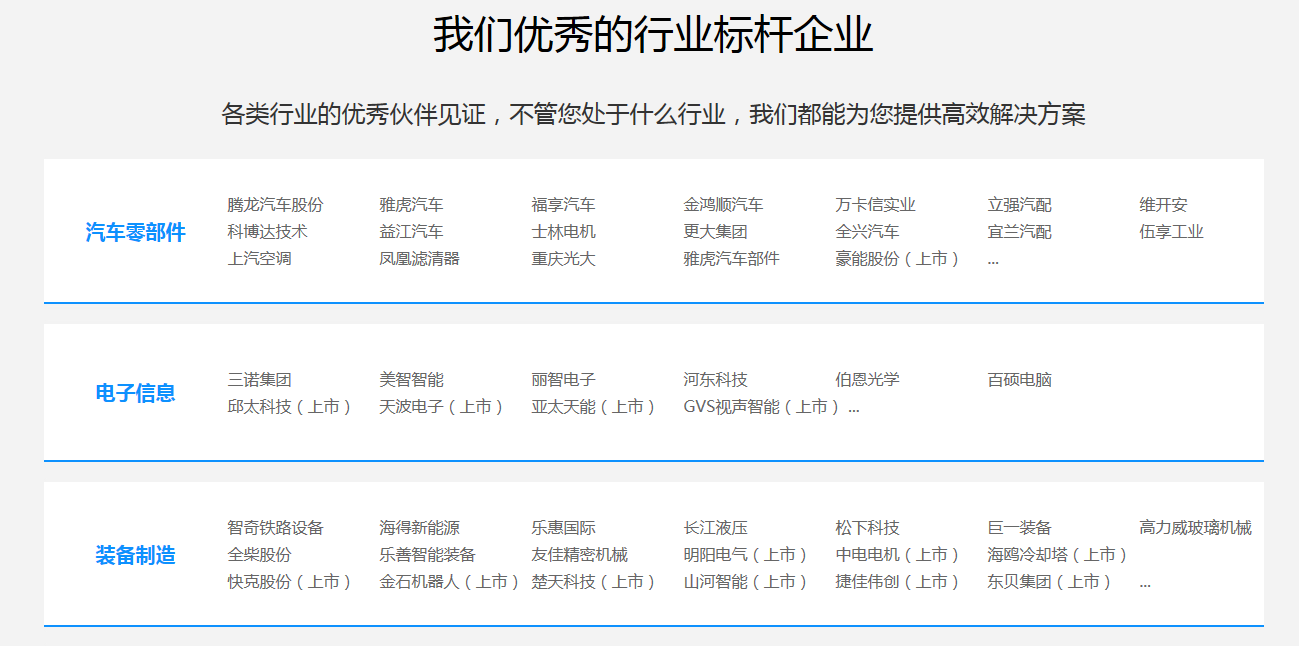1299x646 pixels.
Task: Click the listing 东贝集团（上市）
Action: 1051,582
